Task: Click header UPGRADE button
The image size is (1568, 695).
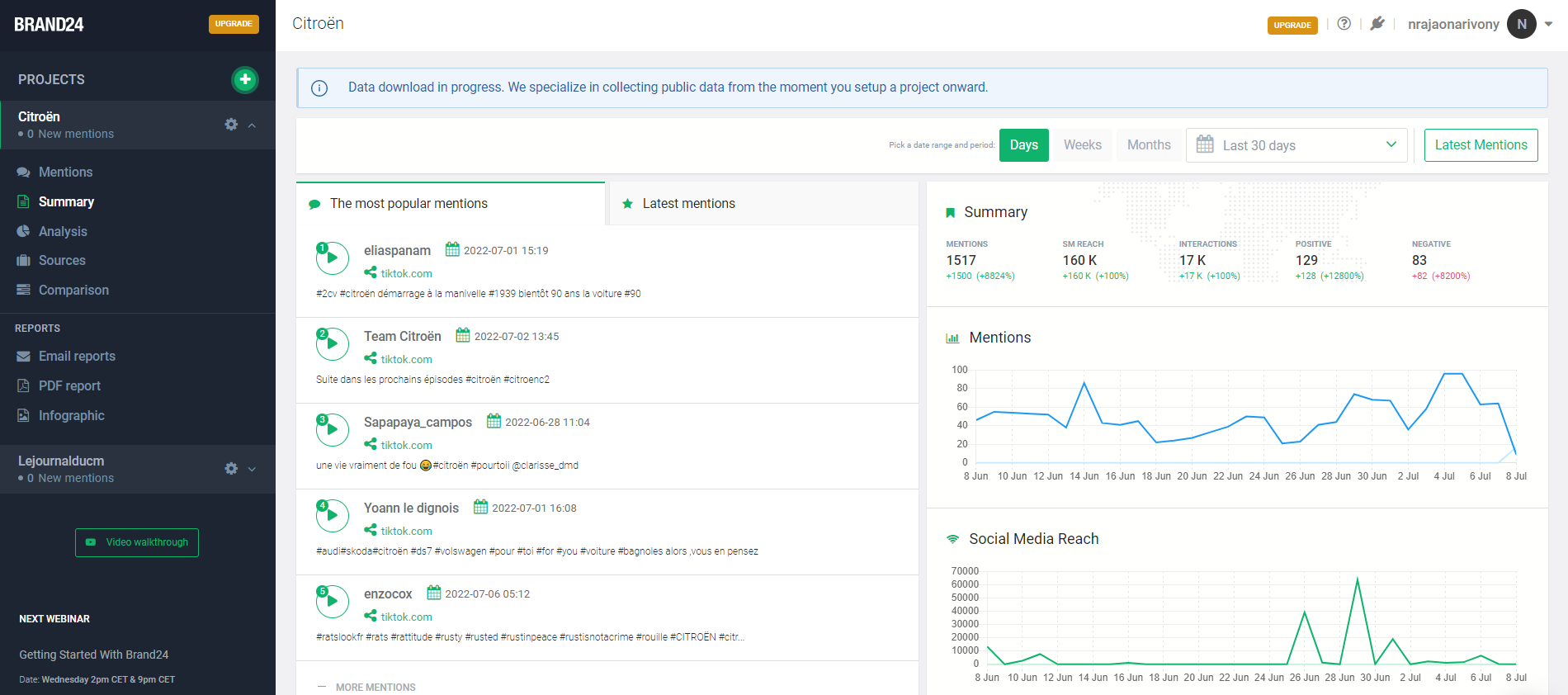Action: (1292, 25)
